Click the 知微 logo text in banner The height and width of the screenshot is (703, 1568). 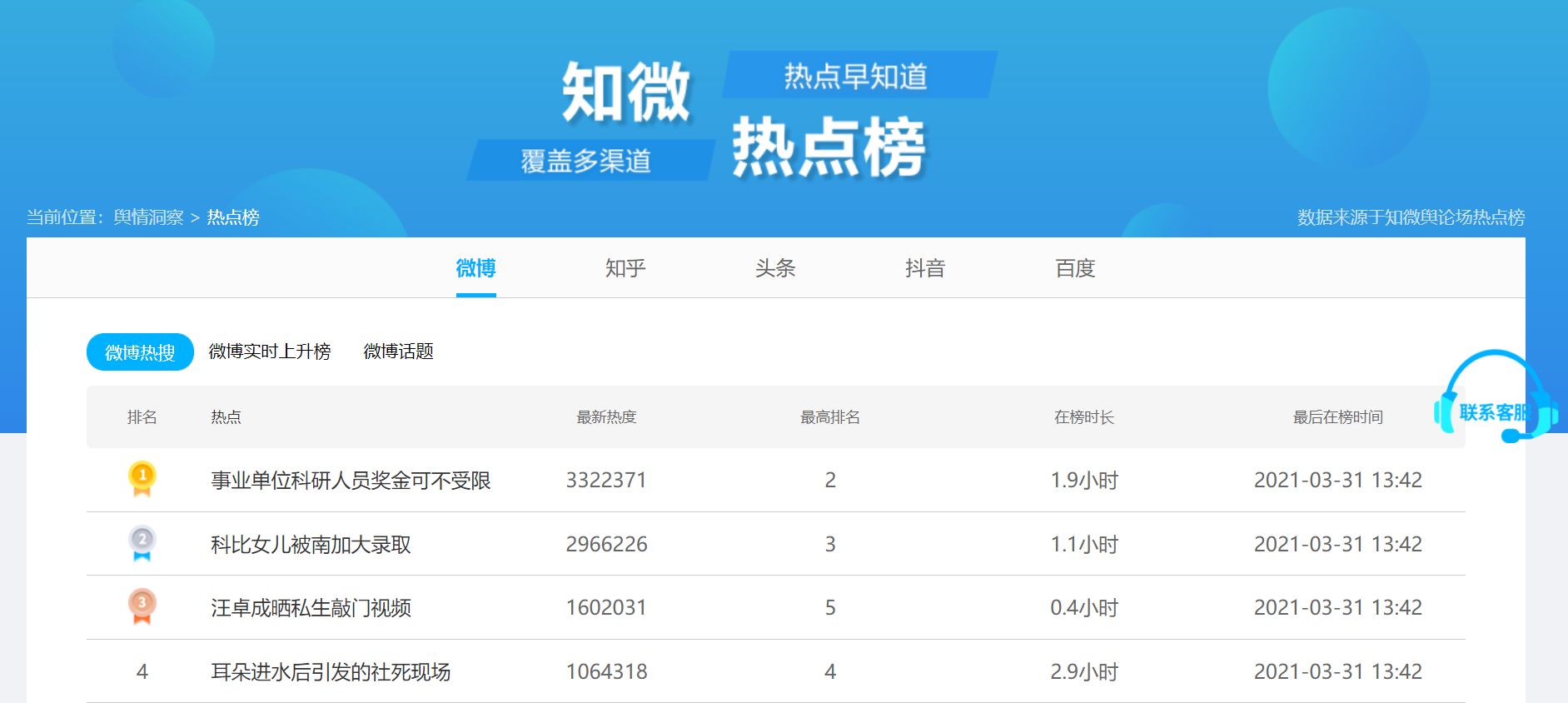click(x=626, y=92)
